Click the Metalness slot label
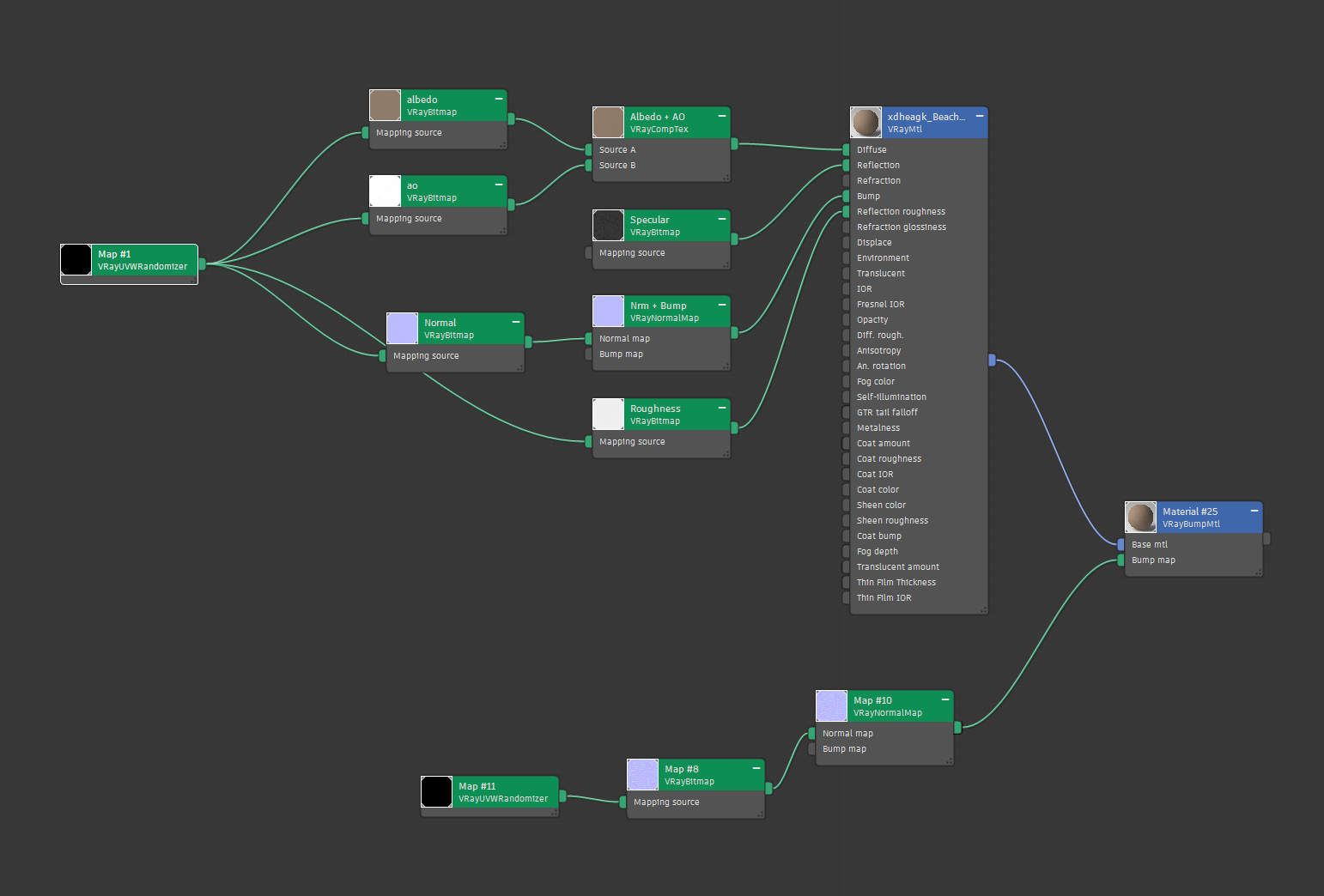1324x896 pixels. click(x=878, y=427)
